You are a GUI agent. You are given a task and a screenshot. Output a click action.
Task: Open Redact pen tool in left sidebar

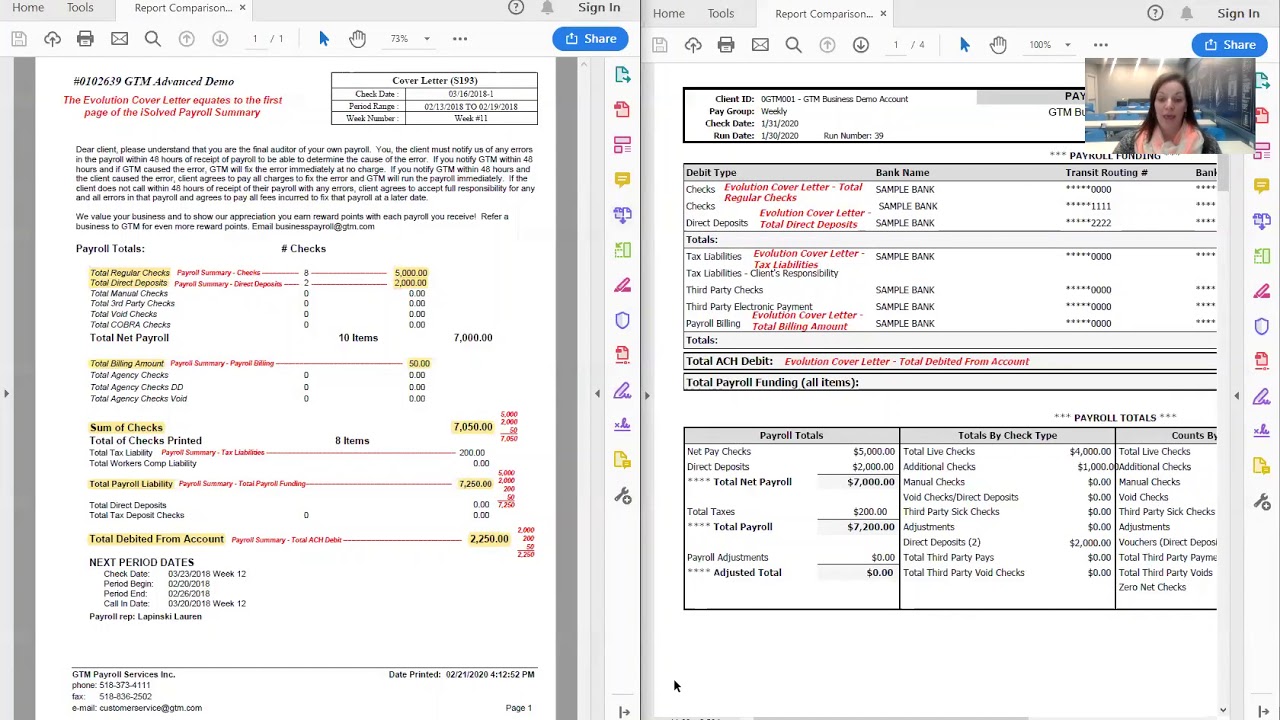click(x=622, y=286)
